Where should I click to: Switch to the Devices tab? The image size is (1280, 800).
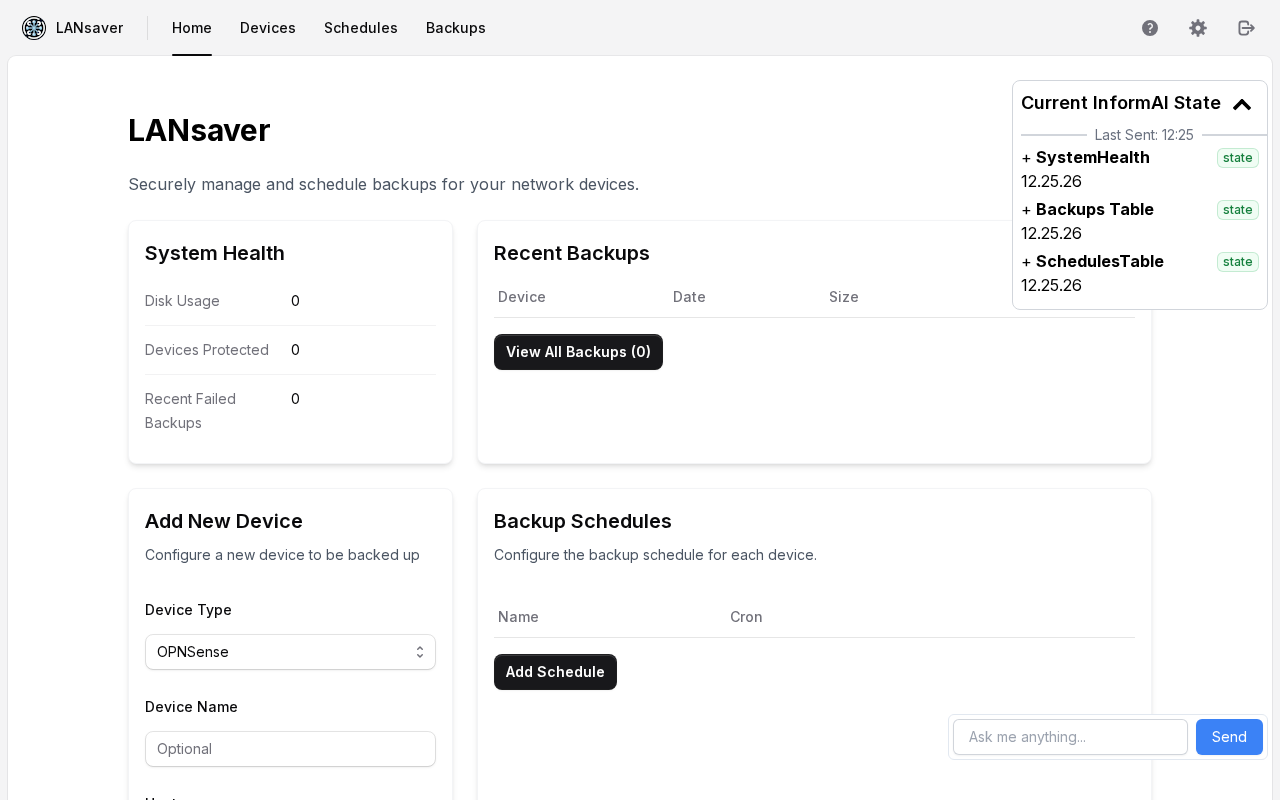click(268, 28)
